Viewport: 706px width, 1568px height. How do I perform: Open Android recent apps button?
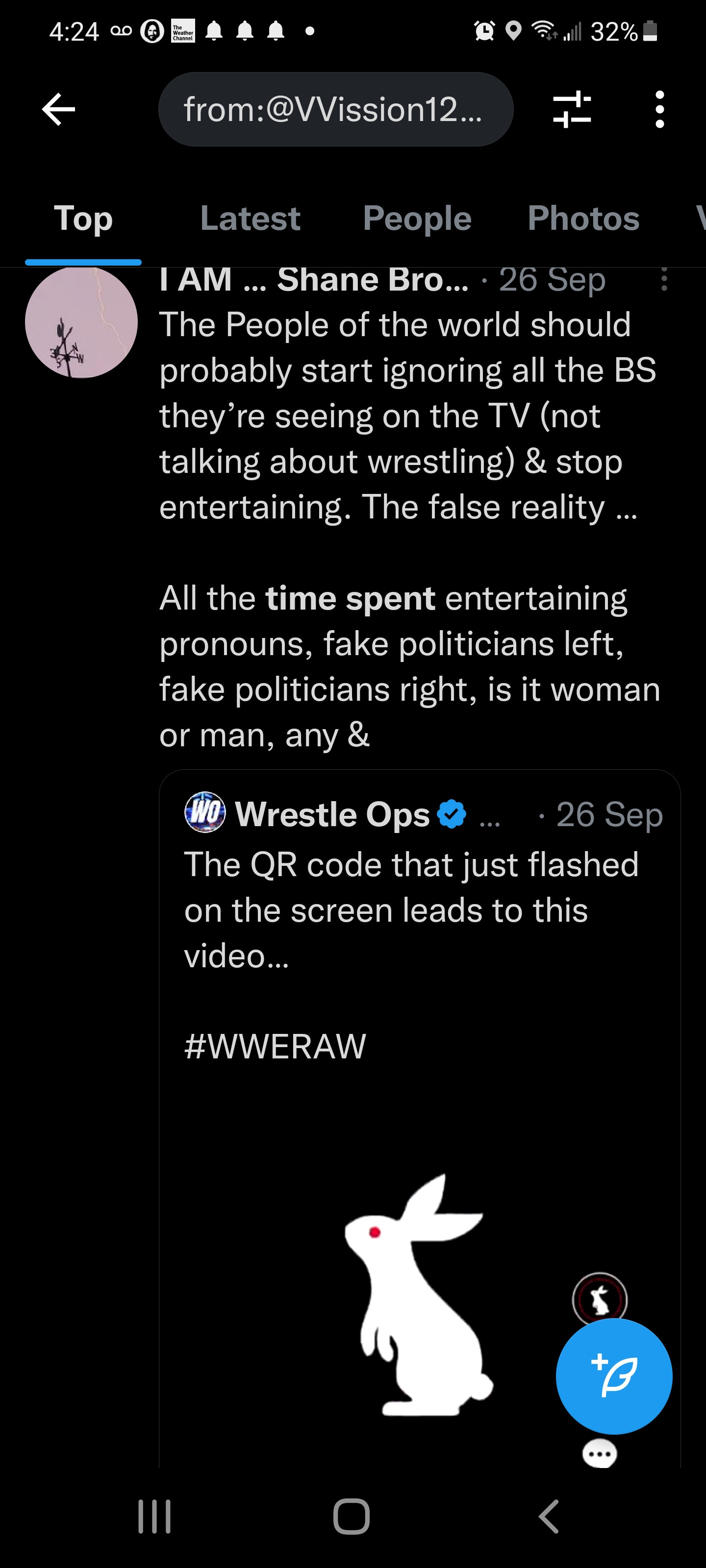pyautogui.click(x=154, y=1516)
